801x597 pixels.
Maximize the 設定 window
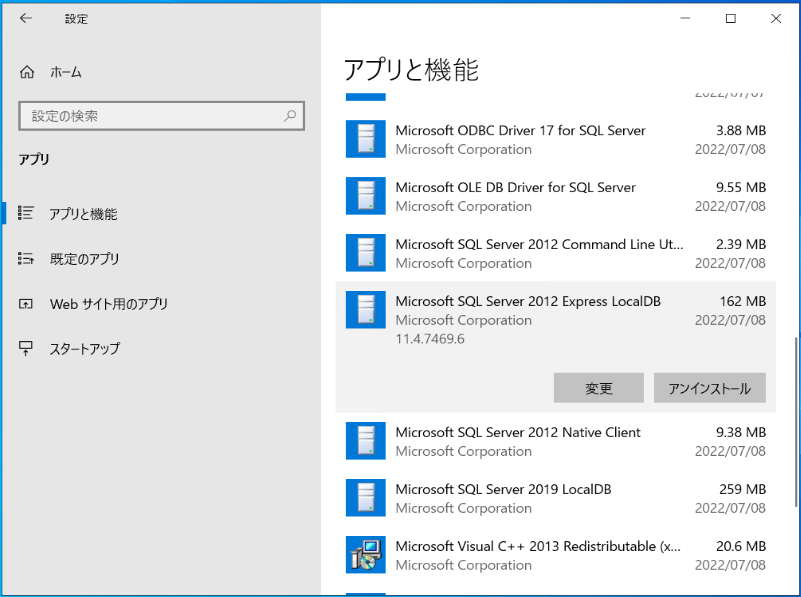tap(731, 18)
